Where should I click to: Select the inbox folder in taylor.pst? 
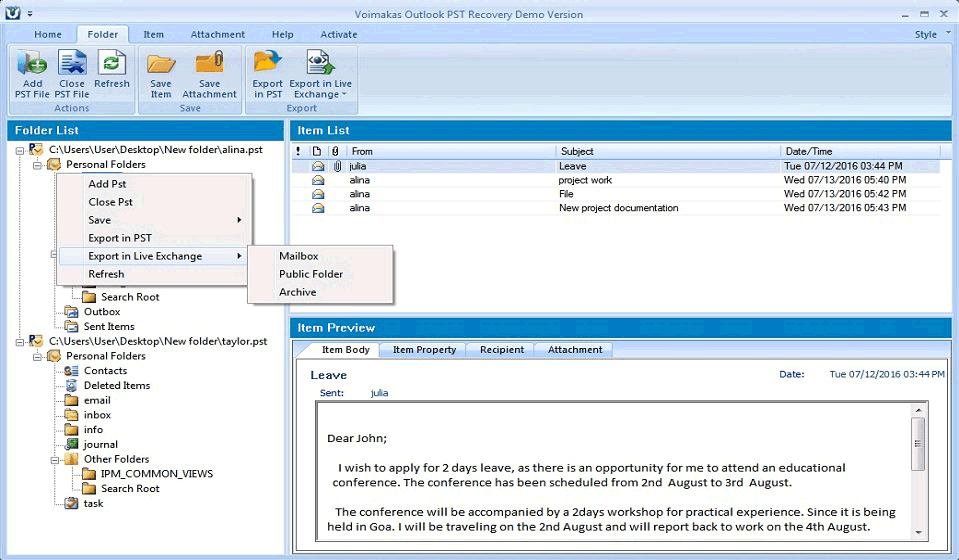coord(97,415)
